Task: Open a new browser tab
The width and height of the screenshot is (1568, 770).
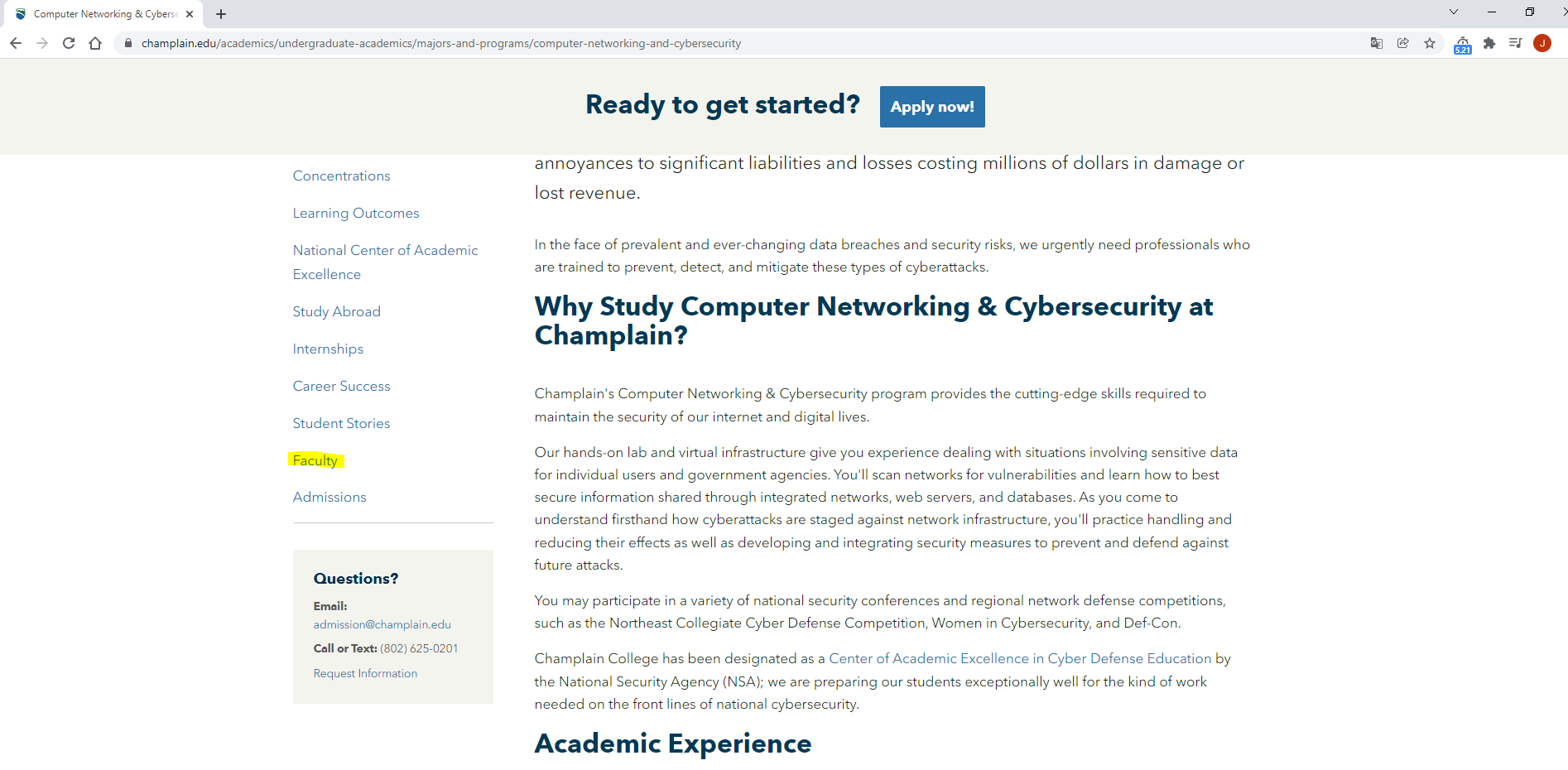Action: pyautogui.click(x=221, y=14)
